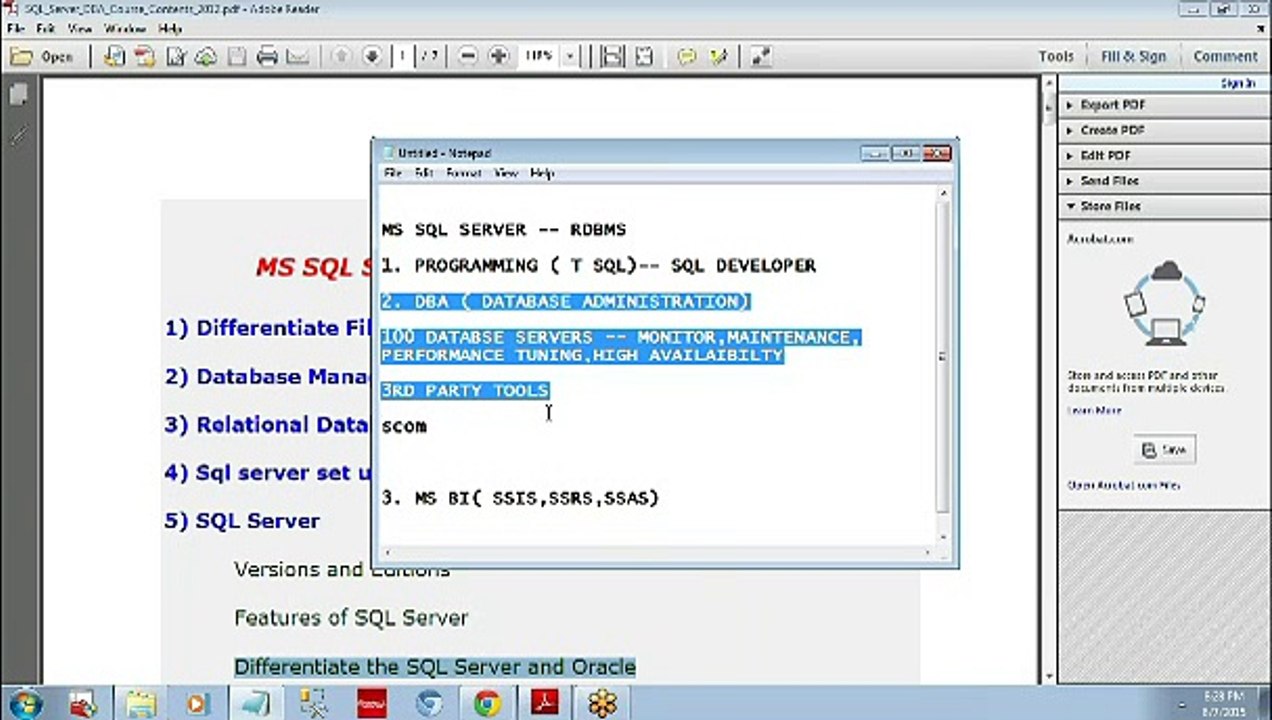Click Page Thumbnails icon in left pane
This screenshot has height=720, width=1272.
18,95
